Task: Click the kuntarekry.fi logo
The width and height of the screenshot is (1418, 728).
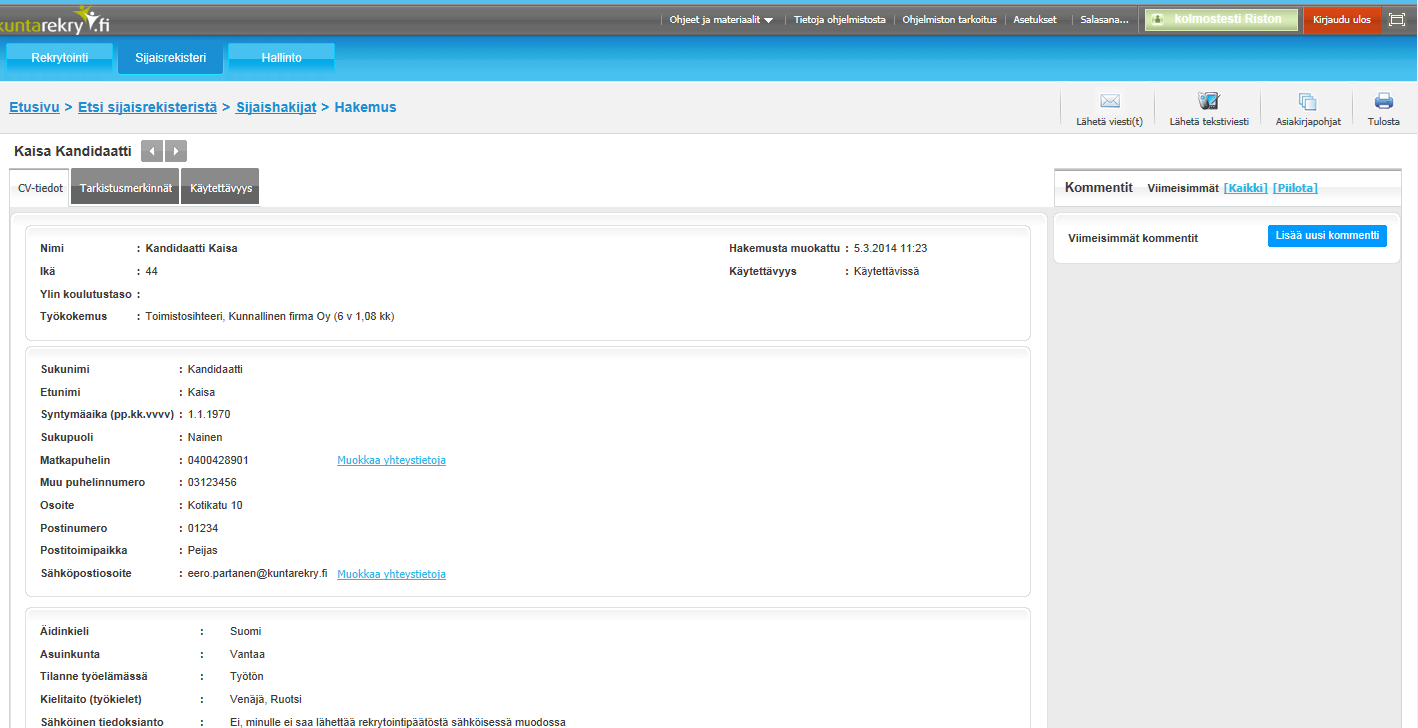Action: click(x=54, y=20)
